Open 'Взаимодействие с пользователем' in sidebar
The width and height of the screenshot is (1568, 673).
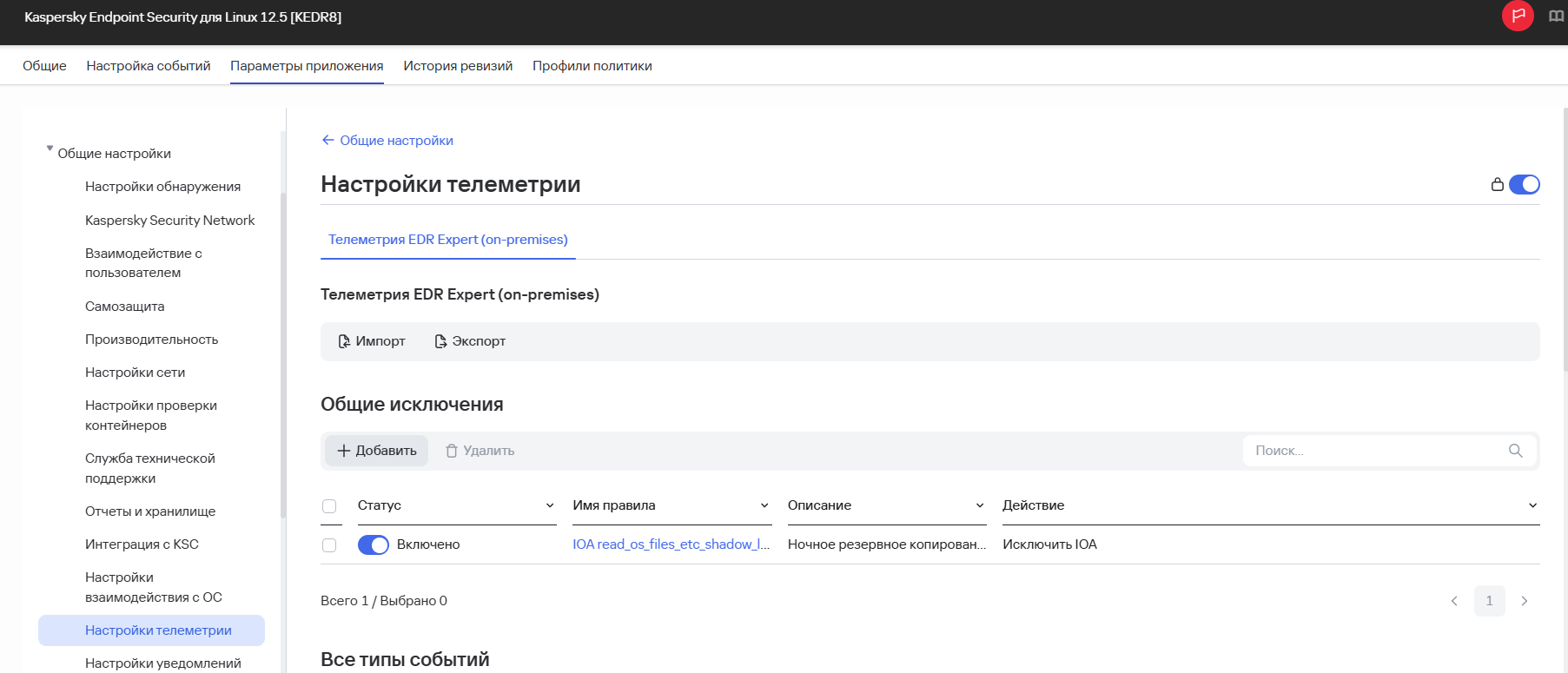click(x=143, y=263)
